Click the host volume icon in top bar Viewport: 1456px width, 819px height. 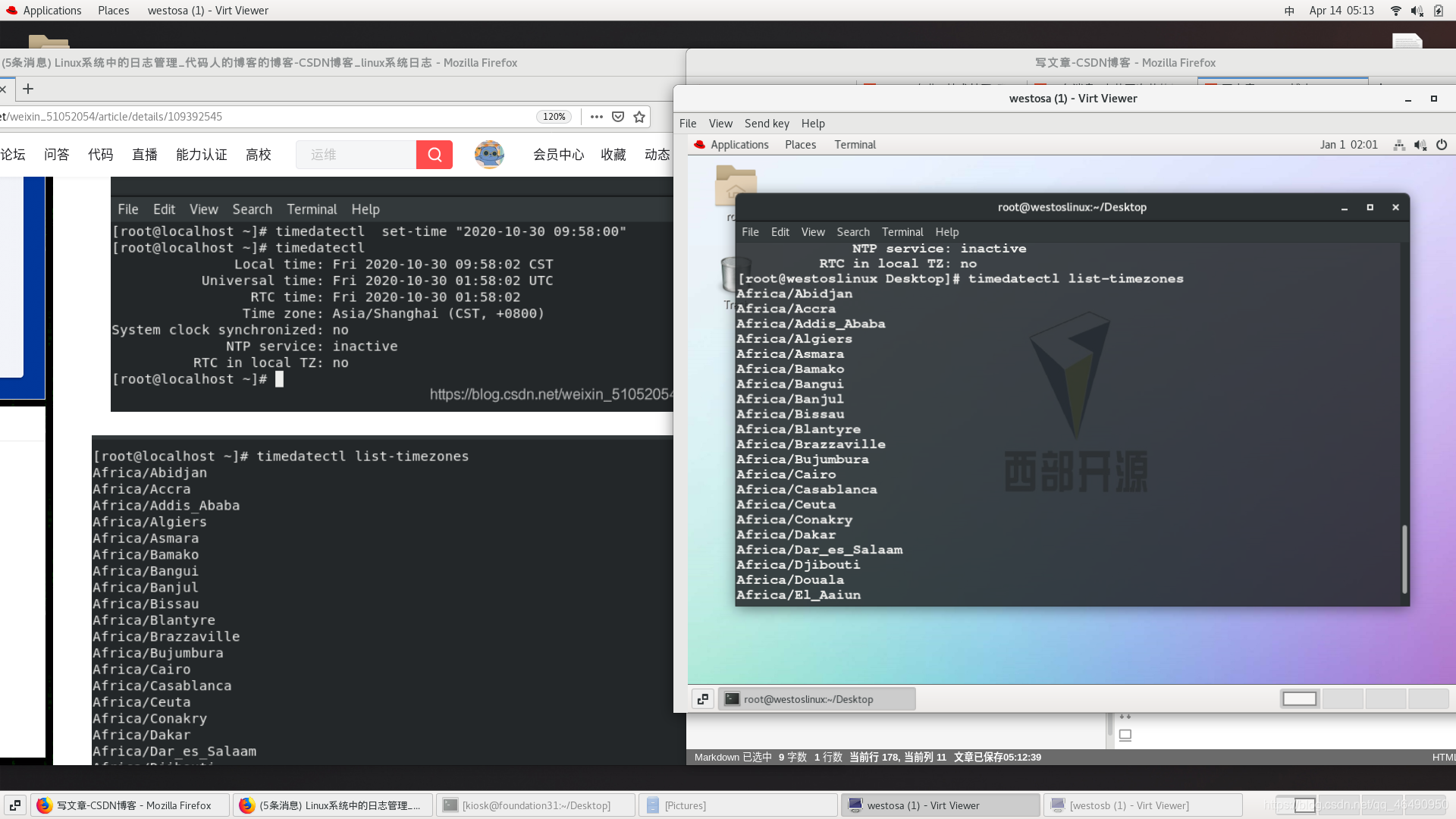(x=1417, y=11)
